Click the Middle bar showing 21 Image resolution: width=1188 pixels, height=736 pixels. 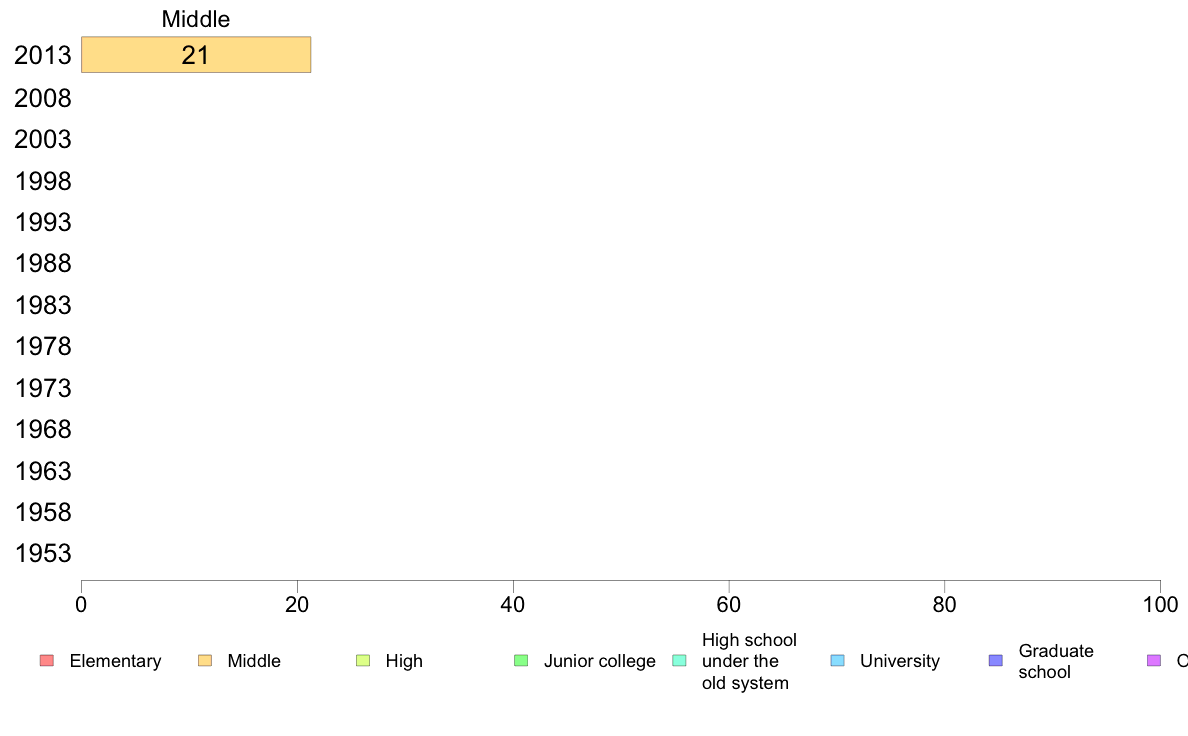(196, 55)
